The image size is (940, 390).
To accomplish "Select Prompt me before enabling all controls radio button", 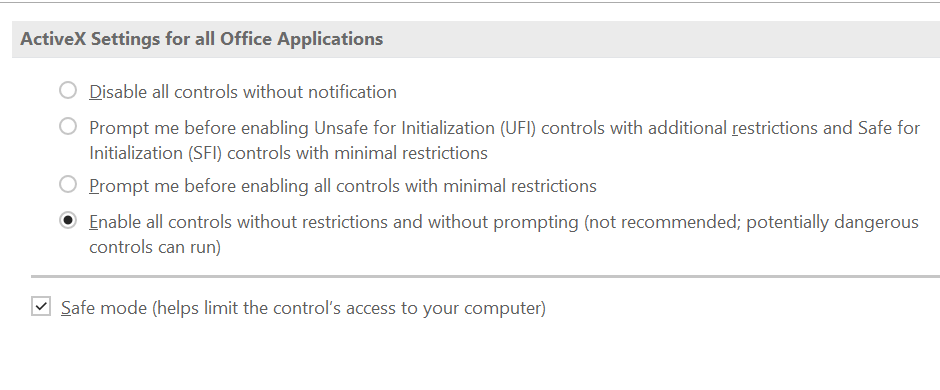I will pyautogui.click(x=68, y=184).
